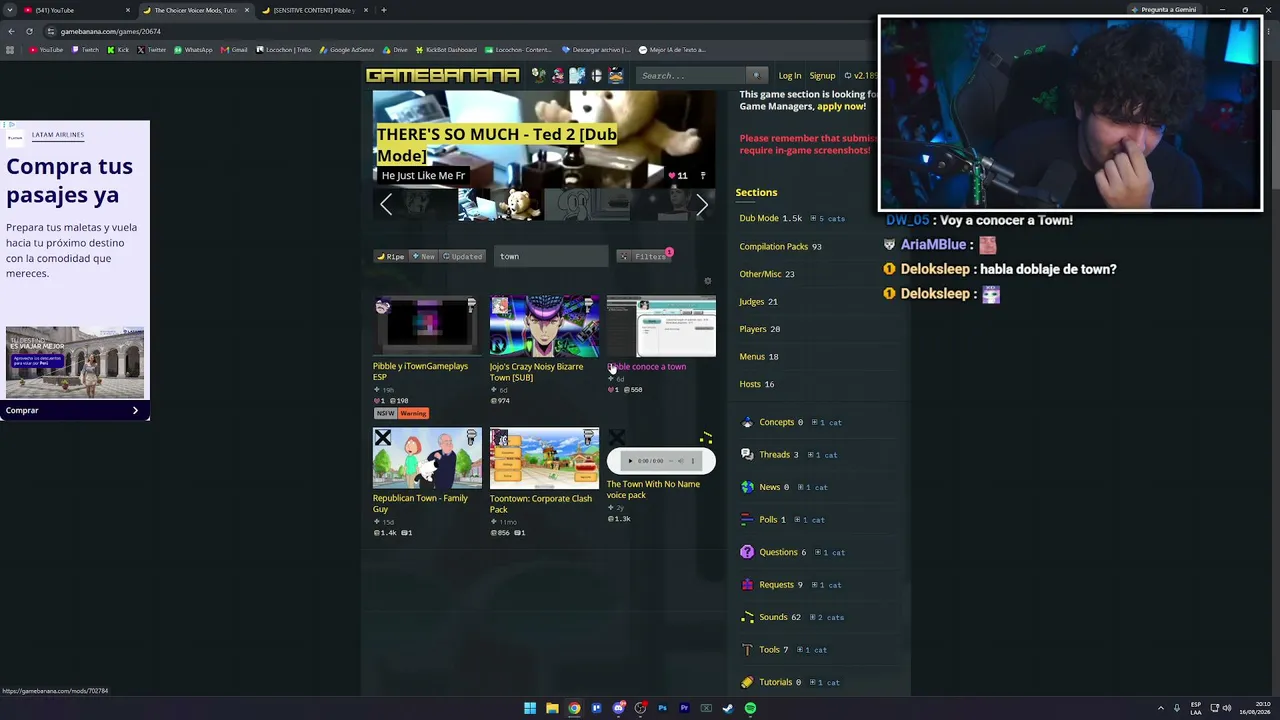Viewport: 1280px width, 720px height.
Task: Open Spotify from the taskbar
Action: coord(750,708)
